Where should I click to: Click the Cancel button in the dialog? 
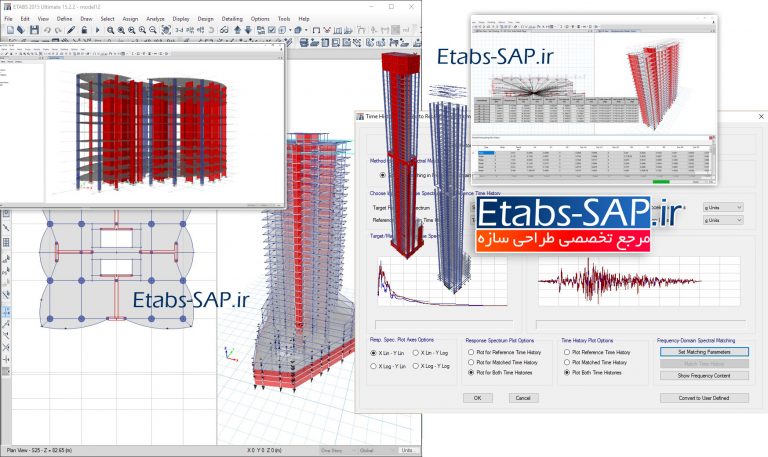521,397
